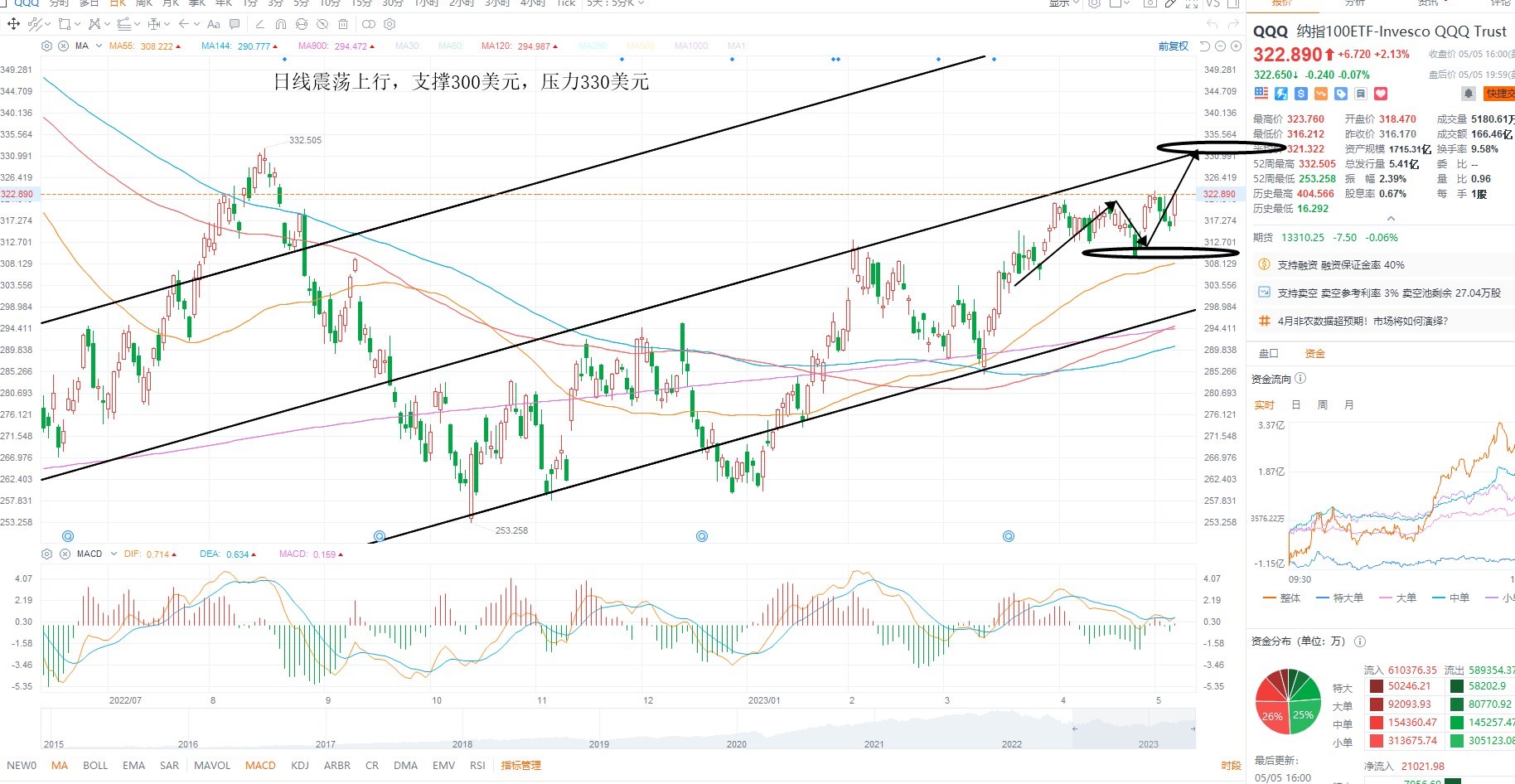Open the 5天:5分K period dropdown
The image size is (1515, 784).
[x=616, y=3]
